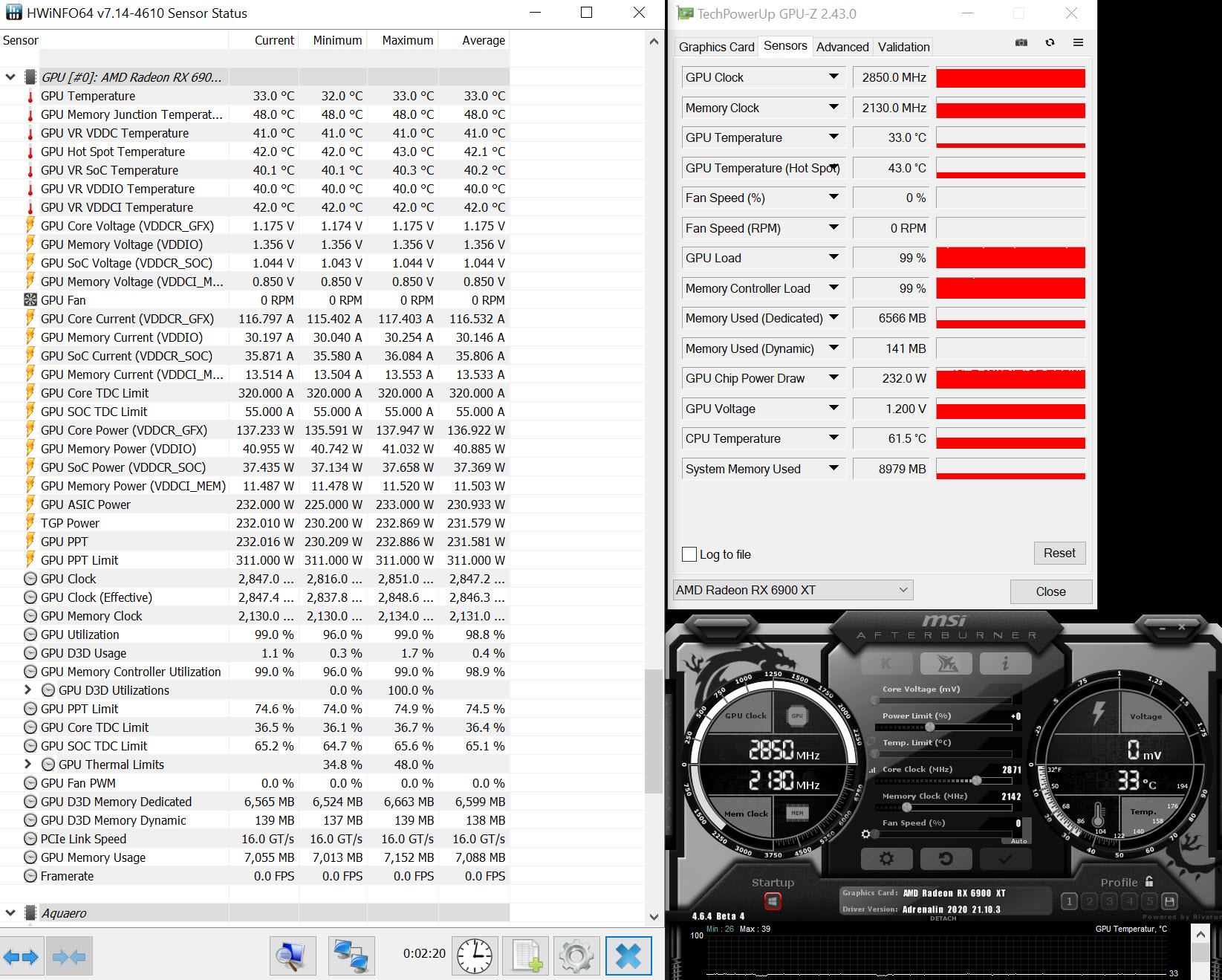
Task: Switch to GPU-Z Sensors tab
Action: [x=785, y=45]
